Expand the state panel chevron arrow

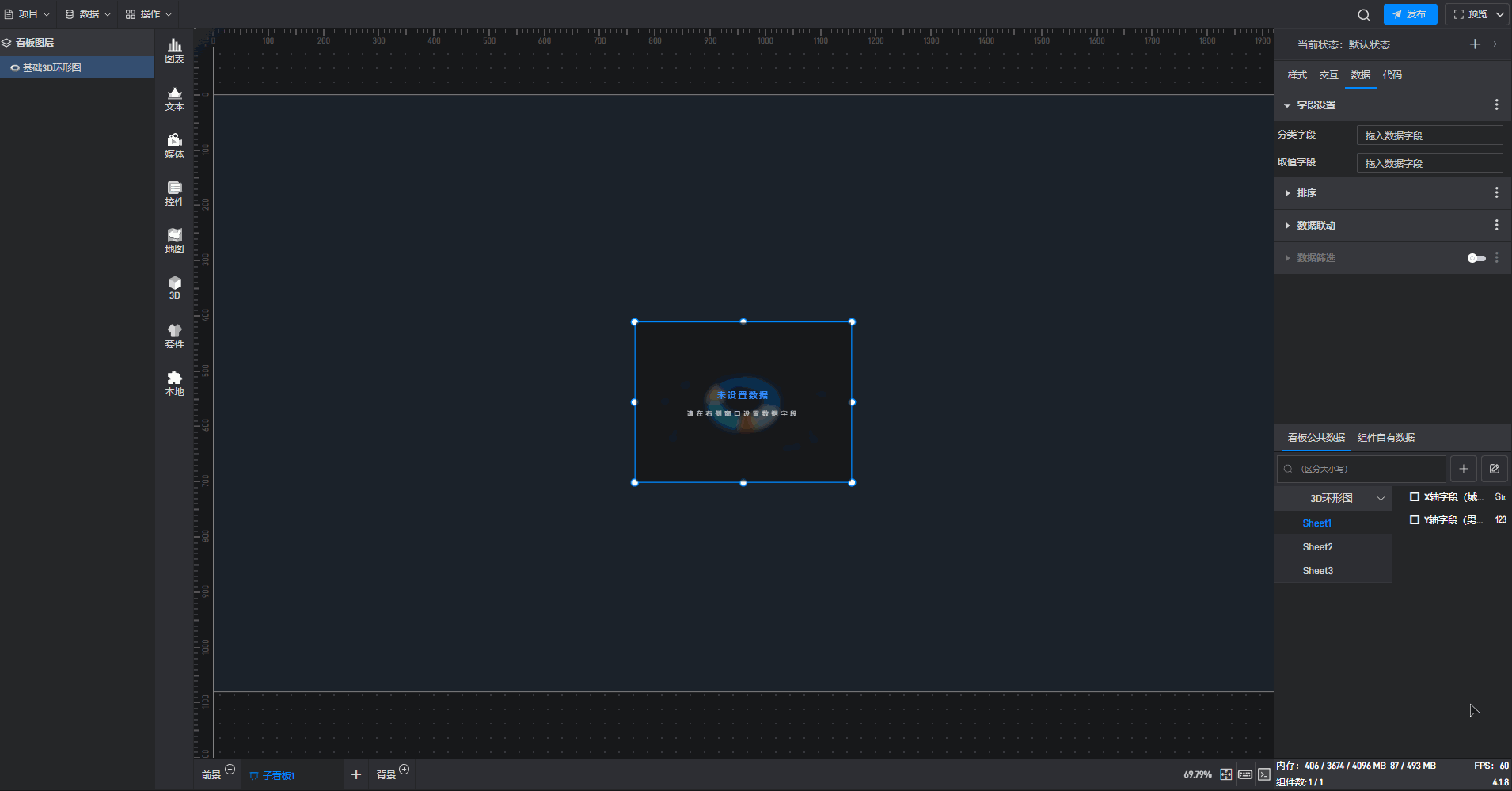click(x=1495, y=44)
